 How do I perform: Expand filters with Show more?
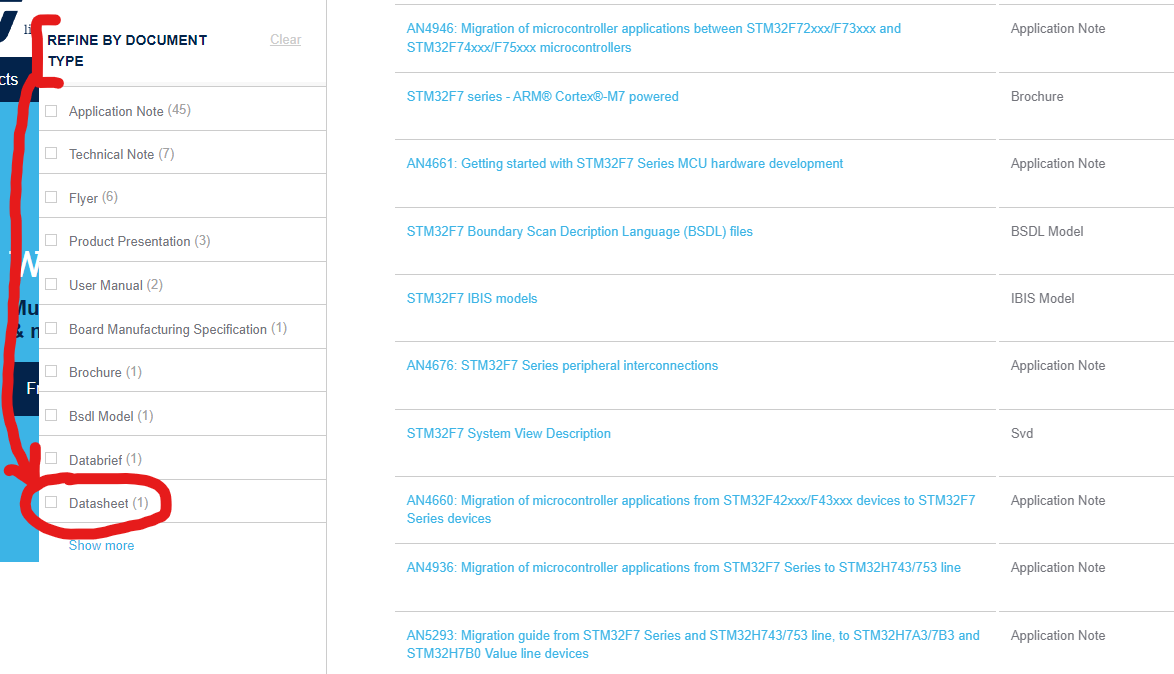(x=101, y=545)
